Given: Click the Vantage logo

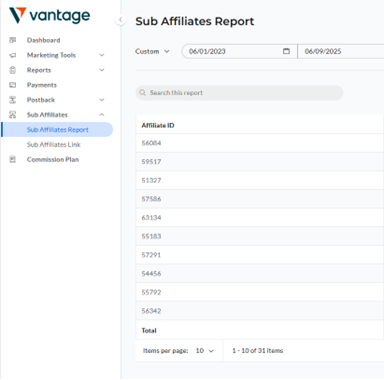Looking at the screenshot, I should (x=49, y=15).
